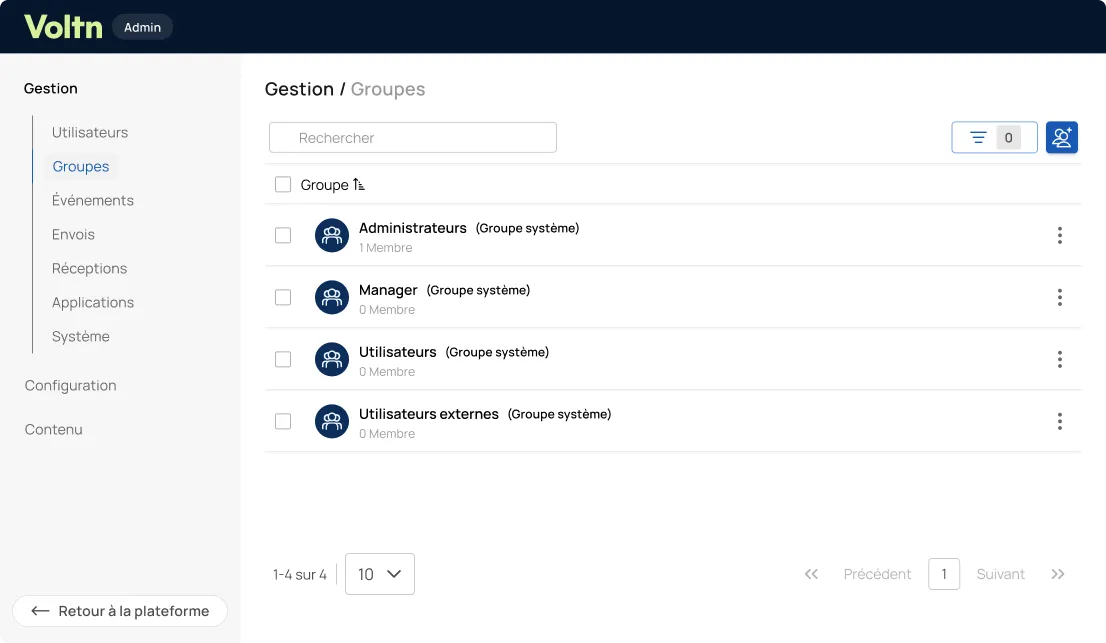Expand the Configuration sidebar section
Viewport: 1106px width, 643px height.
pos(71,386)
